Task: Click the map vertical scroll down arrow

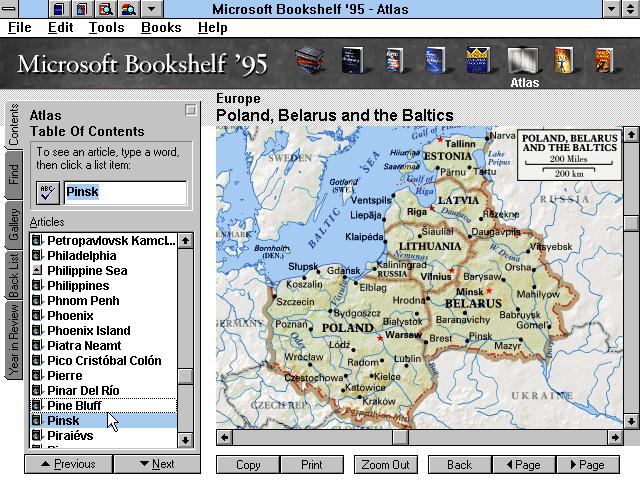Action: pos(631,420)
